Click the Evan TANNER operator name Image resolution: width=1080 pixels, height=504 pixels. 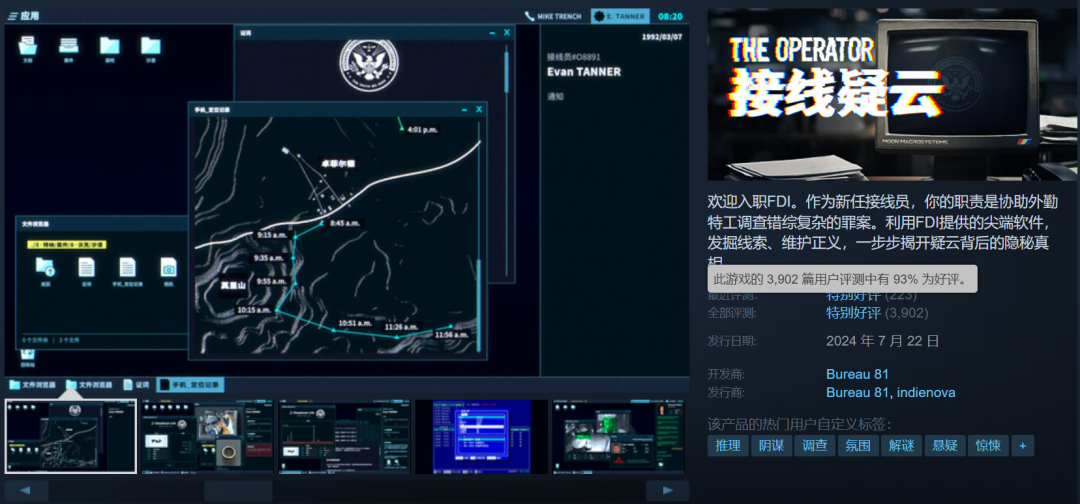click(583, 72)
